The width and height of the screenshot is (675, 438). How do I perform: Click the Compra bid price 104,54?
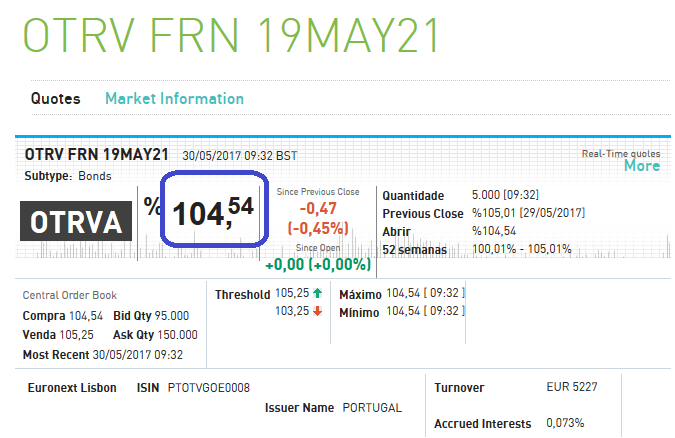86,316
